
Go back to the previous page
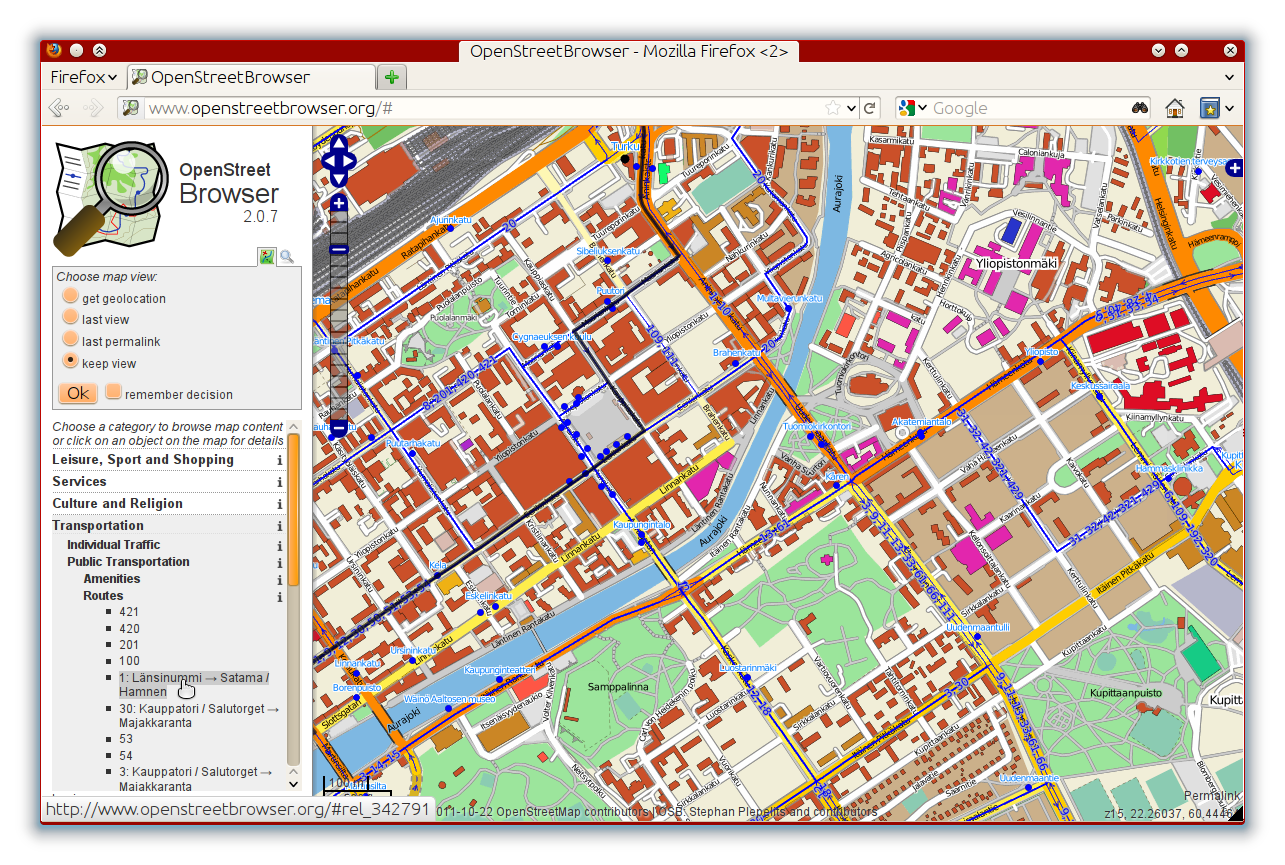(x=59, y=108)
